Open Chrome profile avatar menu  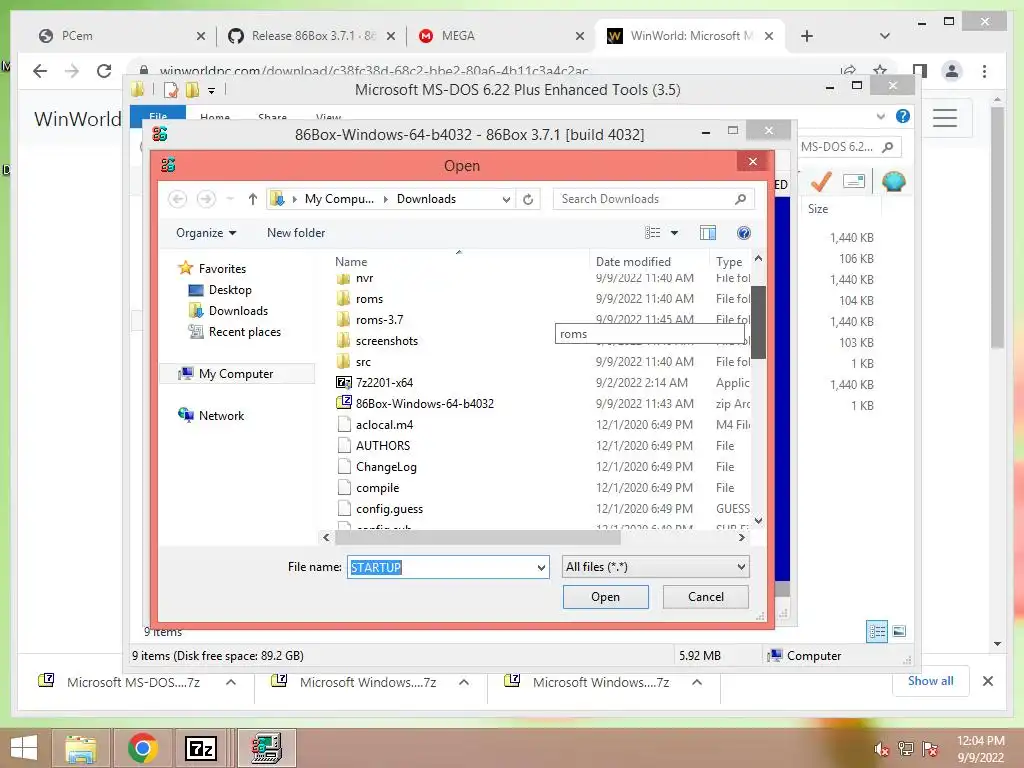[952, 71]
